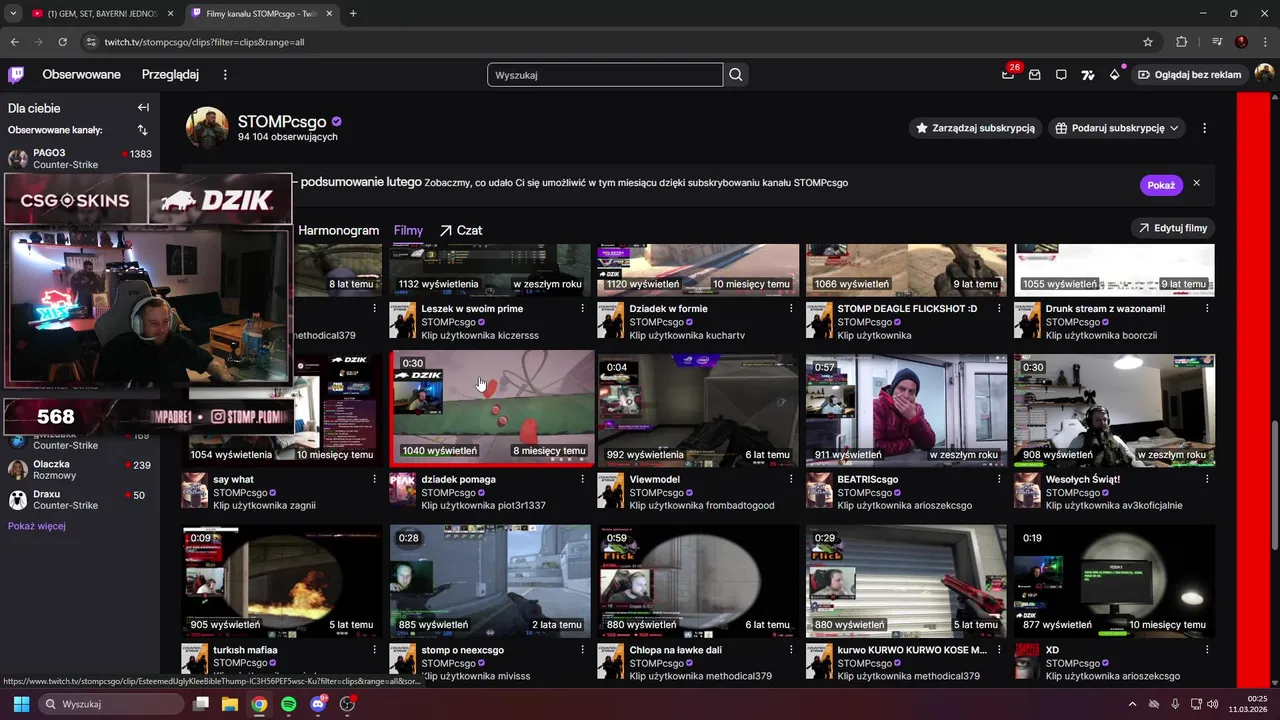Open volume control in system tray
Viewport: 1280px width, 720px height.
(x=1213, y=704)
